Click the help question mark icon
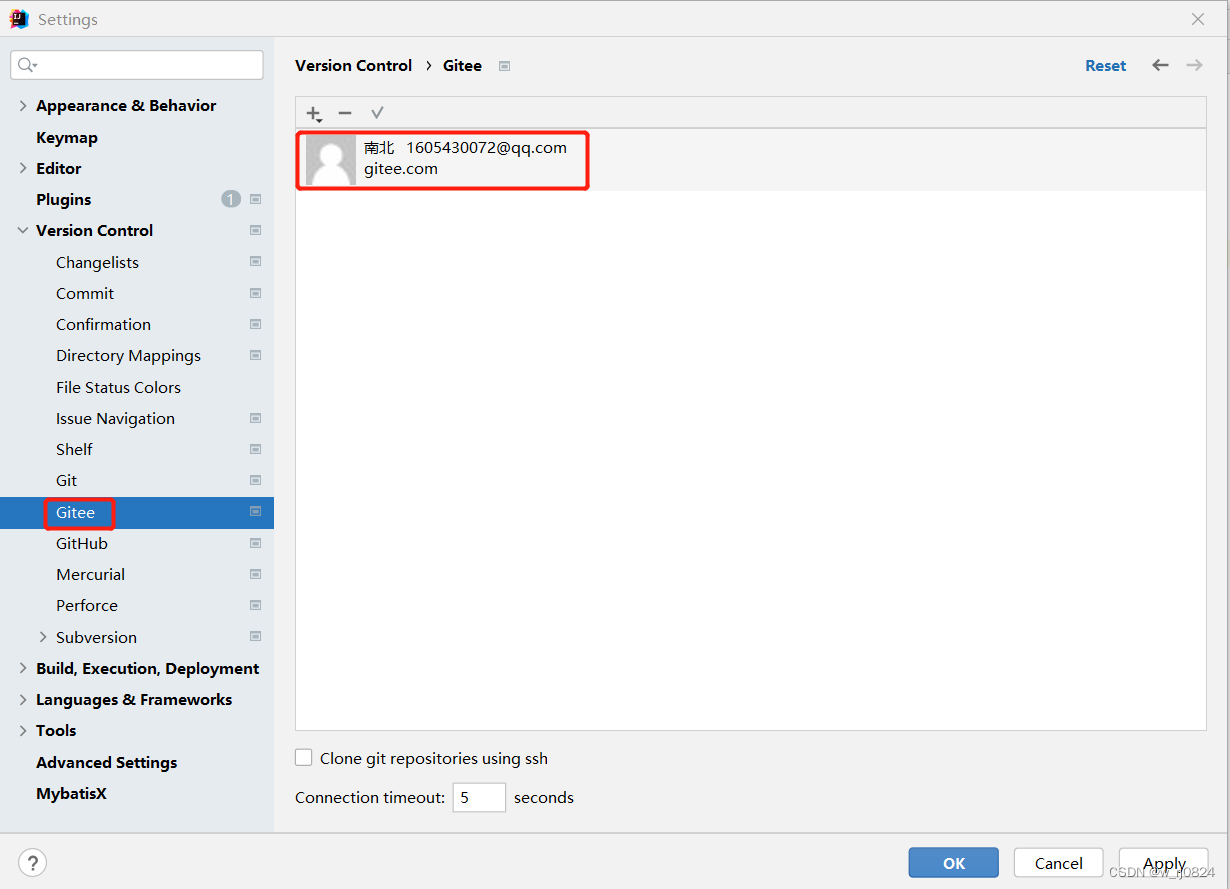This screenshot has width=1230, height=889. click(32, 862)
